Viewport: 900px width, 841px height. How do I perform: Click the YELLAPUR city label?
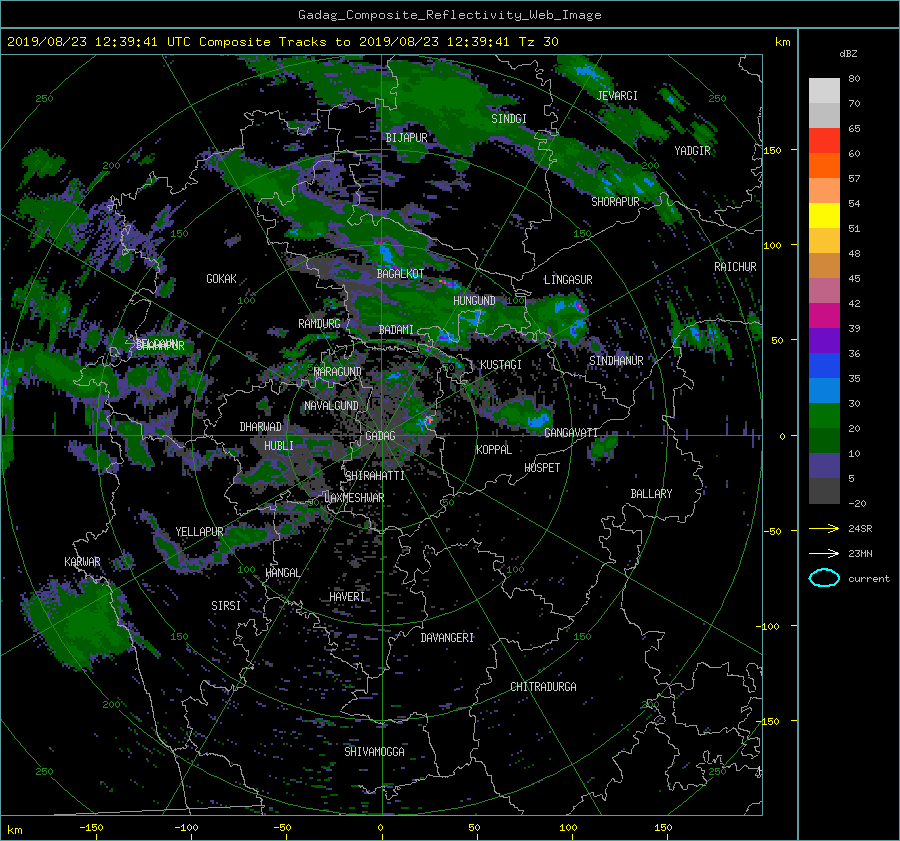pos(199,532)
